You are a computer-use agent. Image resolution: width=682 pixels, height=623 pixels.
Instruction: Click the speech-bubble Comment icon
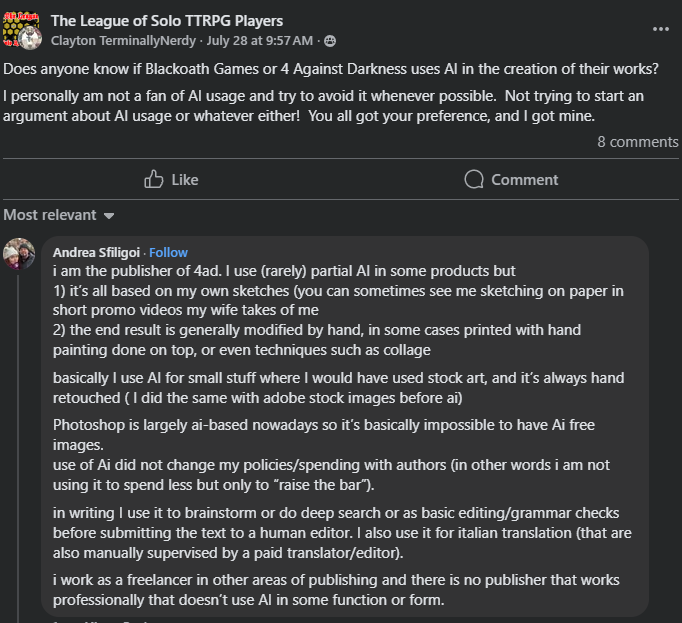click(x=475, y=179)
